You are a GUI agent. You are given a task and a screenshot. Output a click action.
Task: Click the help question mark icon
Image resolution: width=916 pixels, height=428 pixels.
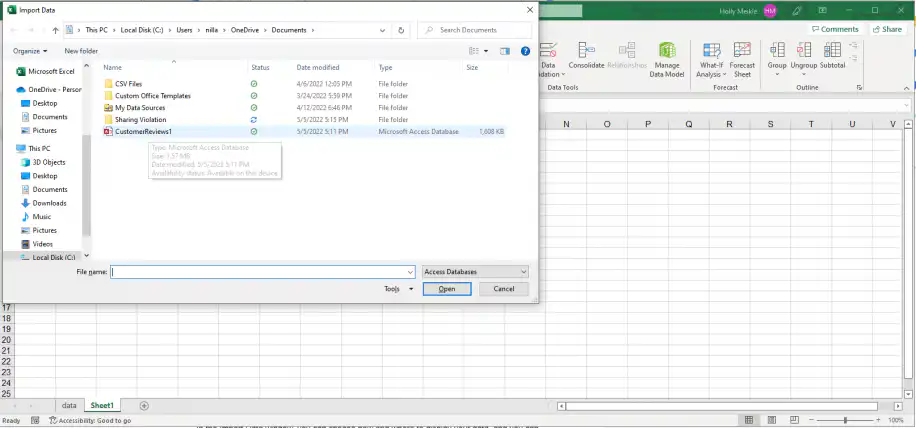(x=525, y=51)
